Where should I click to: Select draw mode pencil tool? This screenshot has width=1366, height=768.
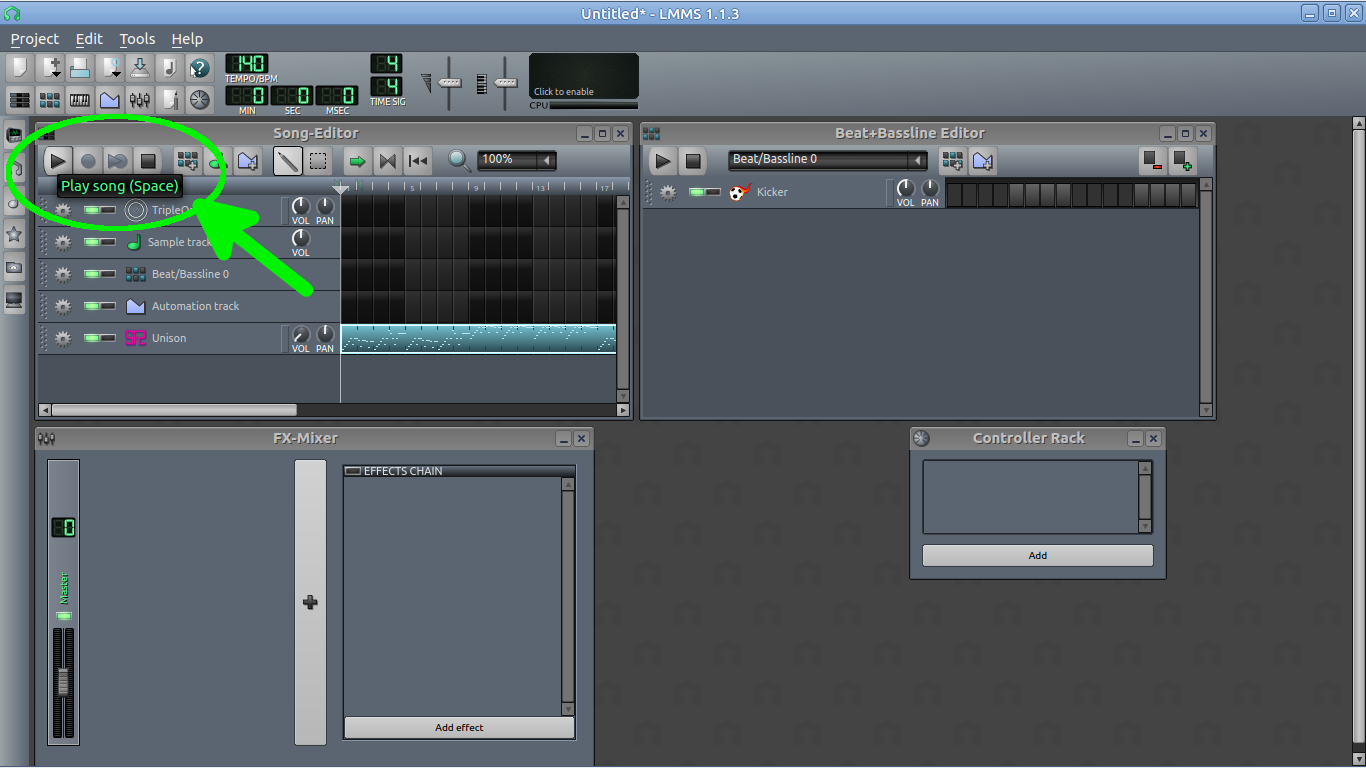point(288,160)
